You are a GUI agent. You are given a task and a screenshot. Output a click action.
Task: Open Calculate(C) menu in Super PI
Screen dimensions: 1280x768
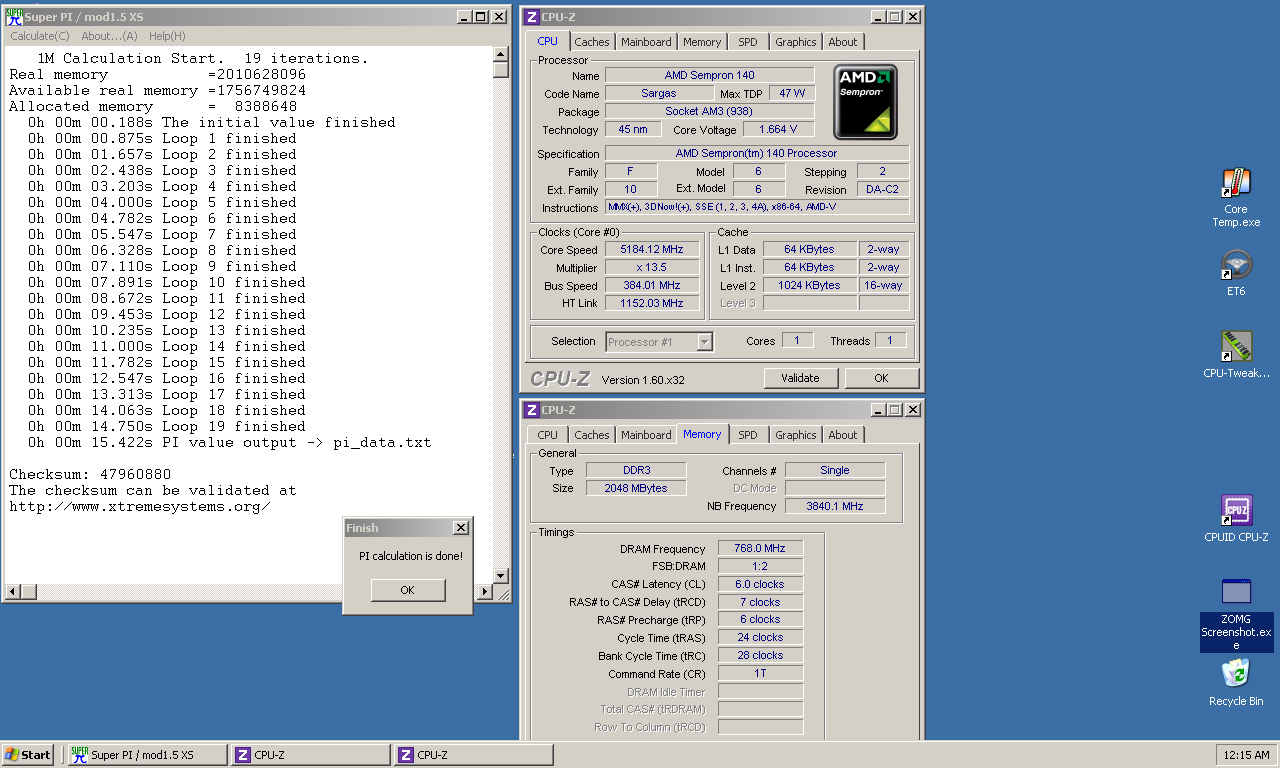pyautogui.click(x=40, y=36)
